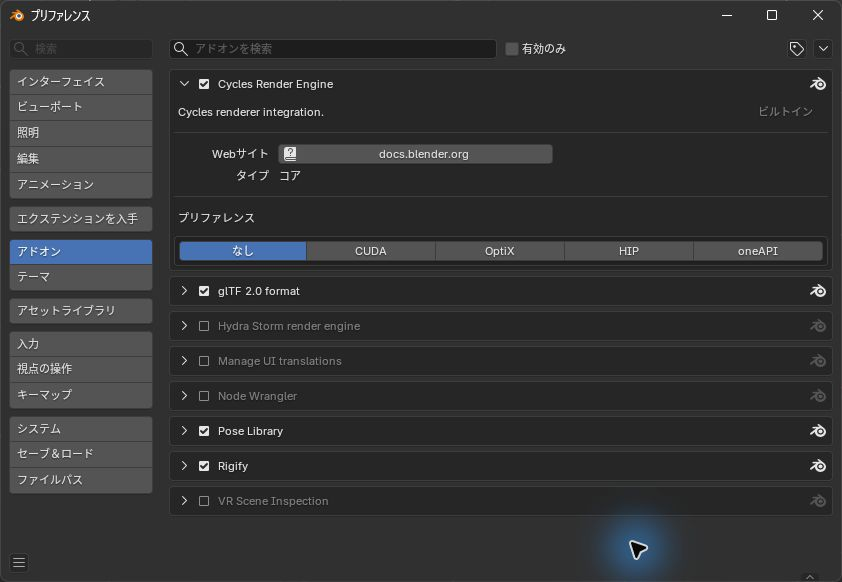Screen dimensions: 842x582
Task: Click the magnifier icon in add-on search
Action: pos(181,49)
